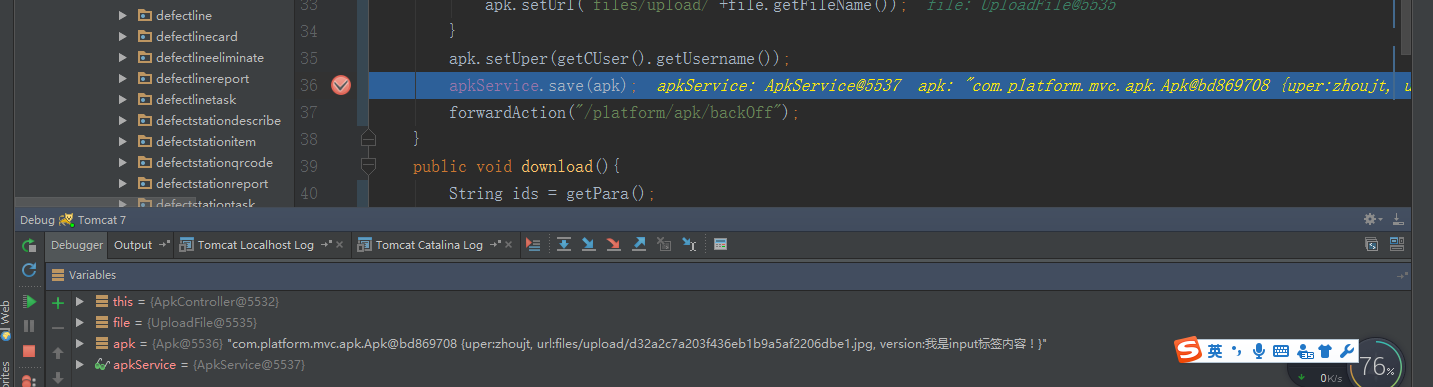Click the Step Out icon
The image size is (1433, 387).
click(639, 245)
